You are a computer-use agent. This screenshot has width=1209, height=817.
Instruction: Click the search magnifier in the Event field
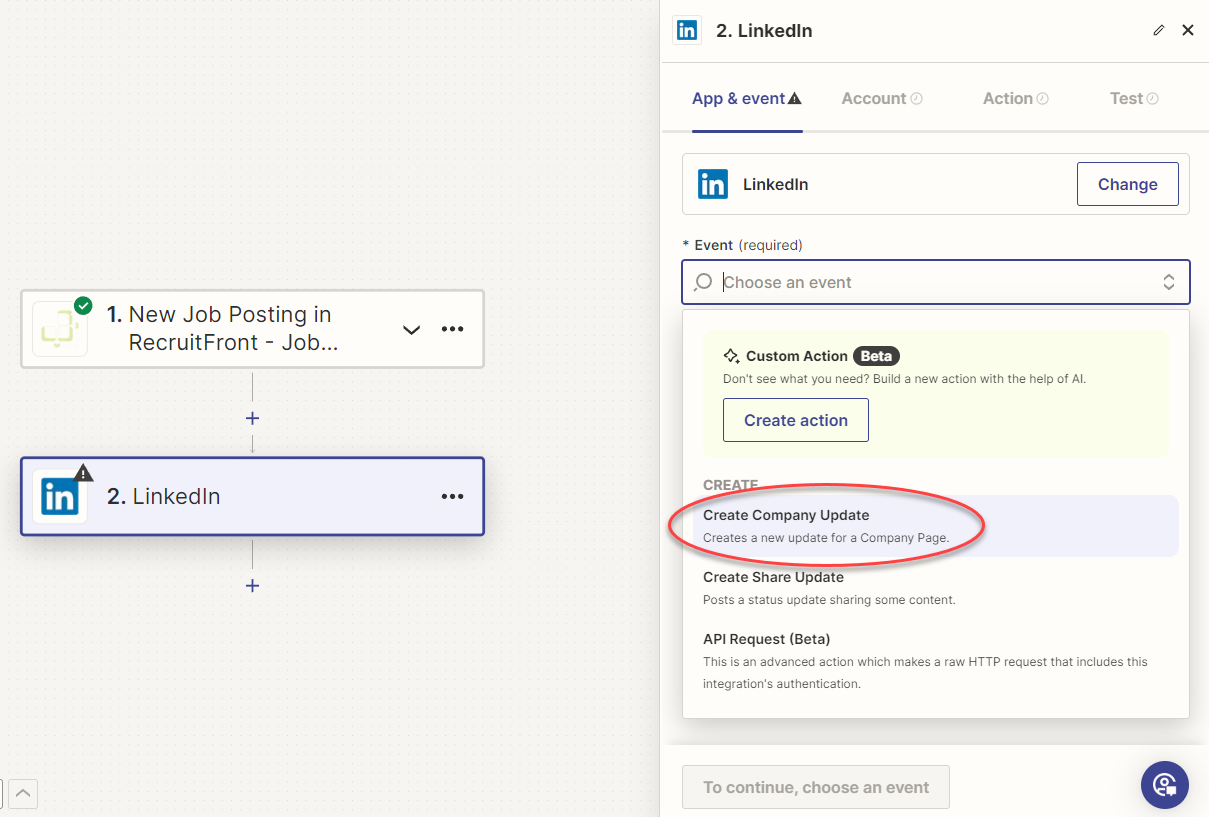pyautogui.click(x=703, y=282)
